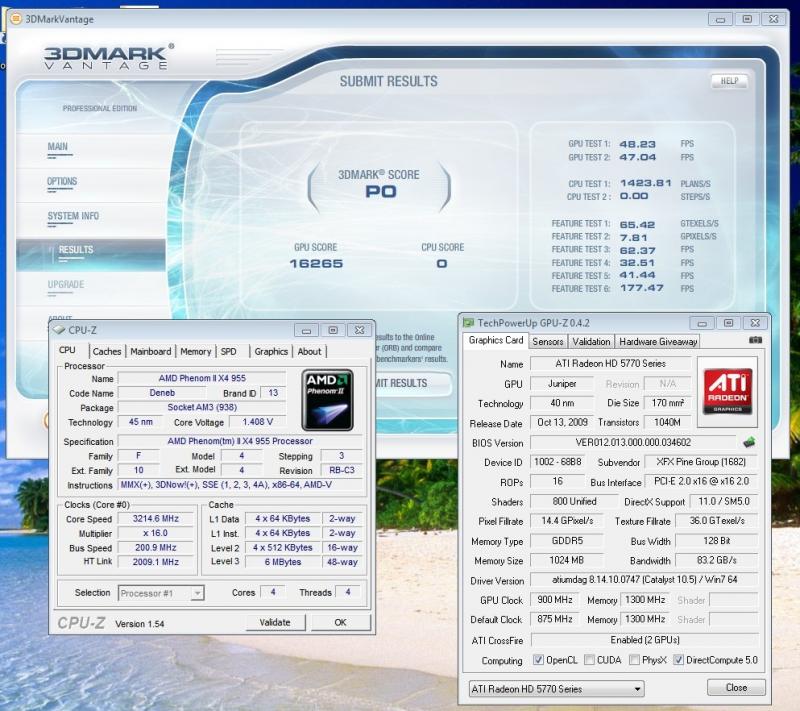Click the Validate button in CPU-Z
Screen dimensions: 800x711
point(275,622)
